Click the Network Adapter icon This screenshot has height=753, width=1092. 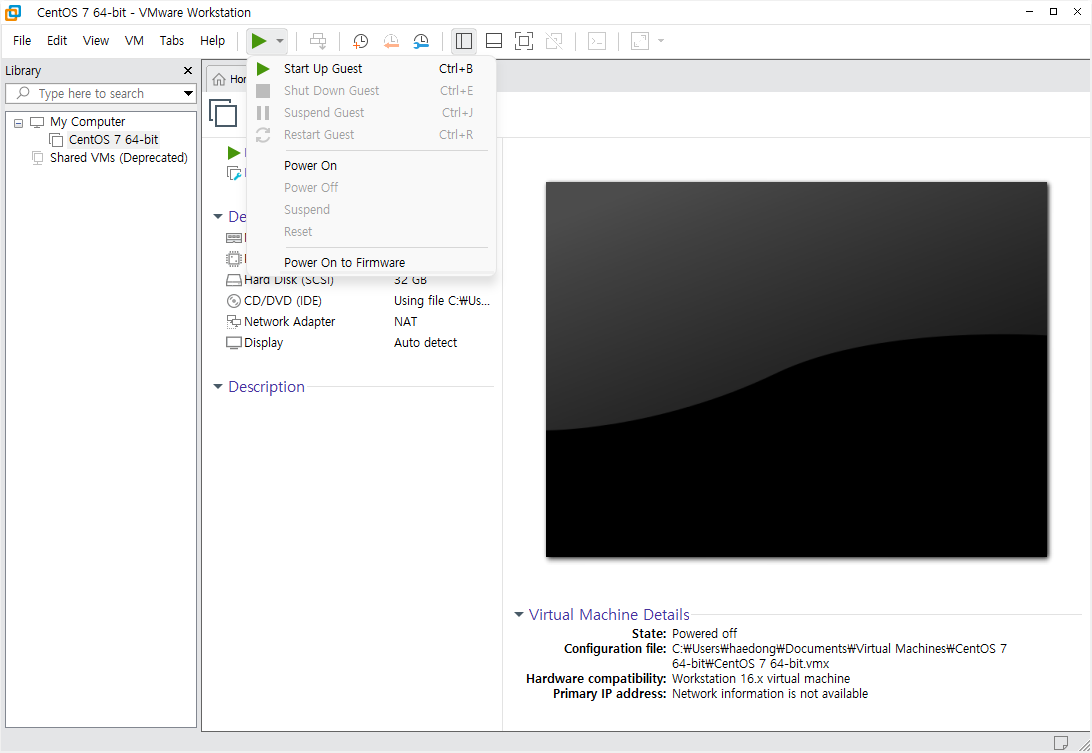pyautogui.click(x=234, y=322)
